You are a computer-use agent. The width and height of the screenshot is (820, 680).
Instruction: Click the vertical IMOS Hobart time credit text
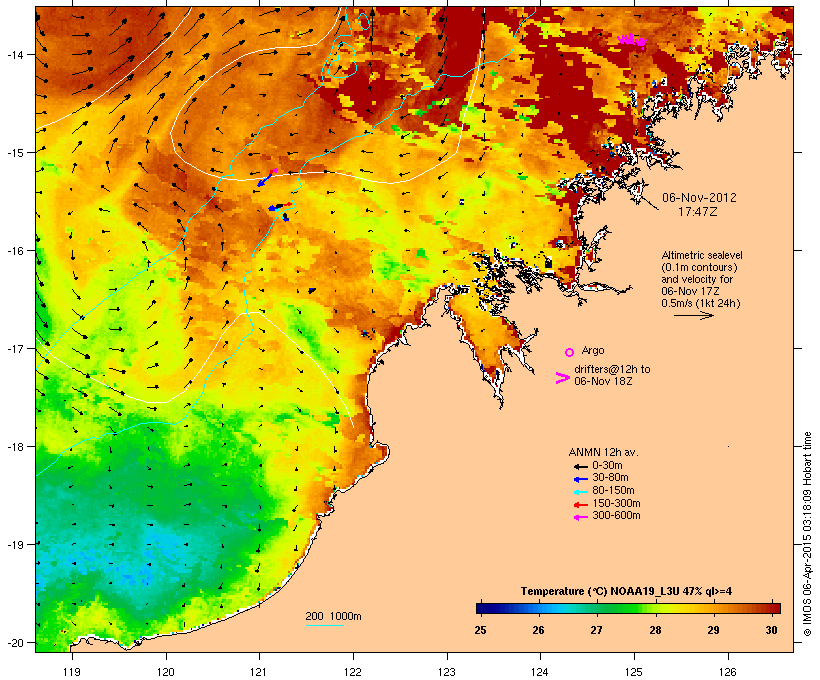tap(808, 534)
